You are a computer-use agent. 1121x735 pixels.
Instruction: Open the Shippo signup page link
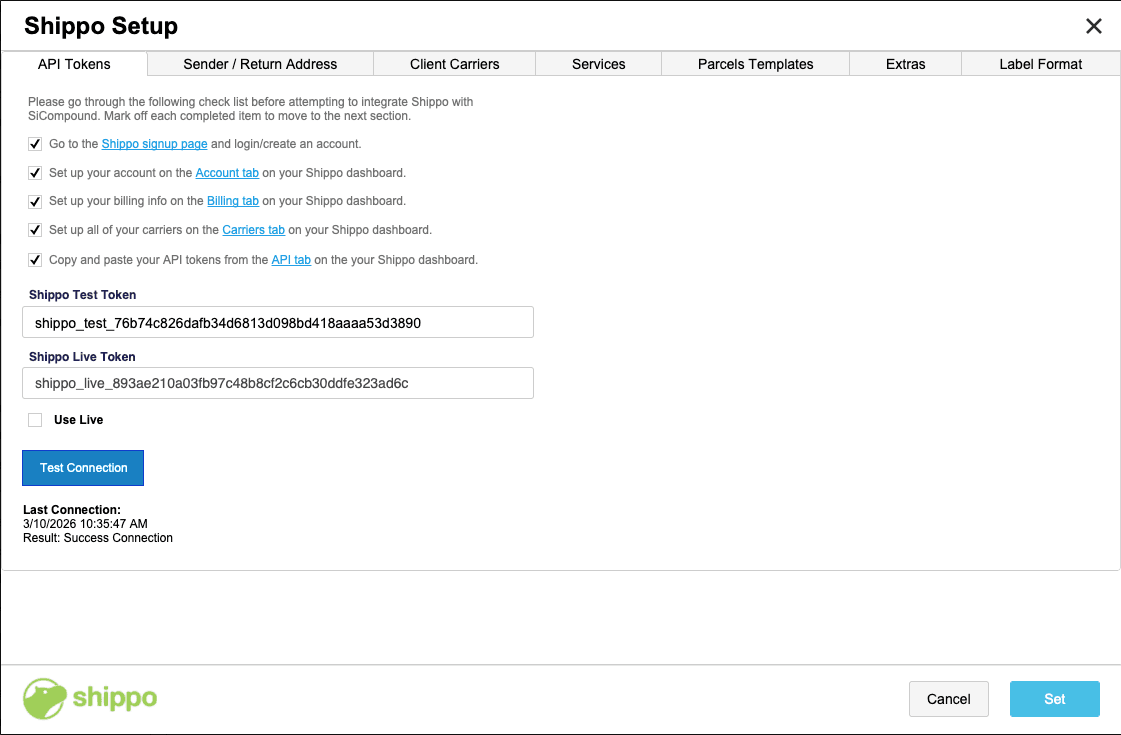point(154,144)
